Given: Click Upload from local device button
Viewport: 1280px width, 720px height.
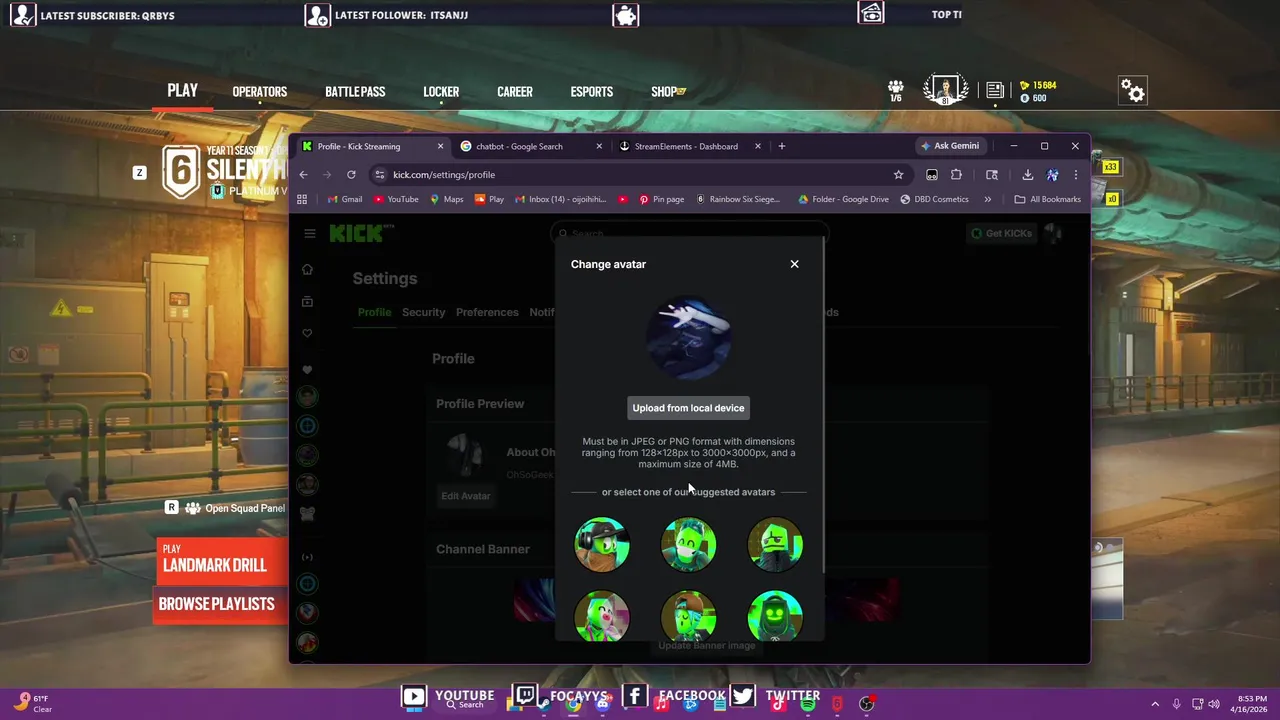Looking at the screenshot, I should coord(688,408).
